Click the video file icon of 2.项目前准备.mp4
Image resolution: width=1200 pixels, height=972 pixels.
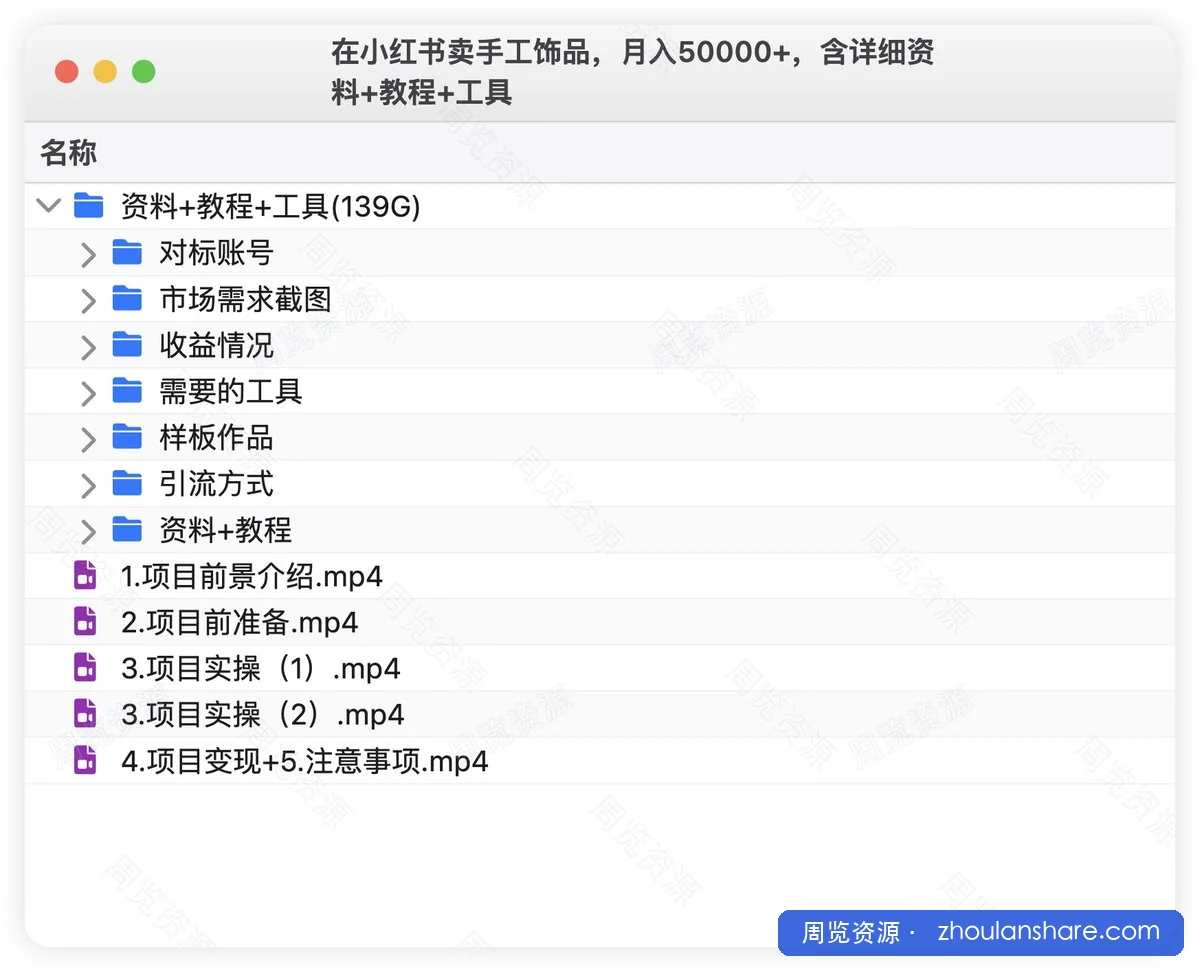click(x=86, y=622)
